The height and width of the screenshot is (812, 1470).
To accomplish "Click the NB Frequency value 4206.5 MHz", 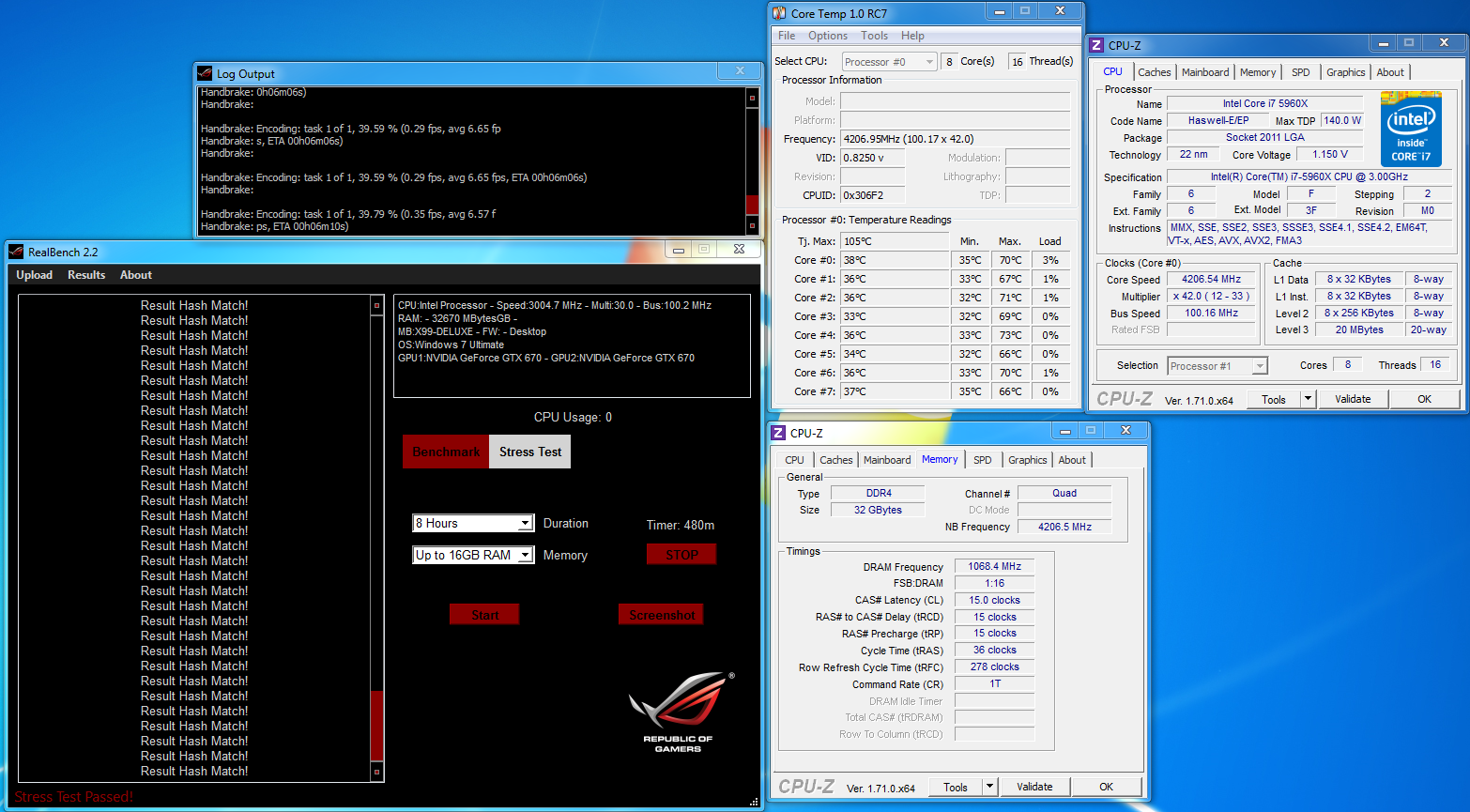I will [1064, 527].
